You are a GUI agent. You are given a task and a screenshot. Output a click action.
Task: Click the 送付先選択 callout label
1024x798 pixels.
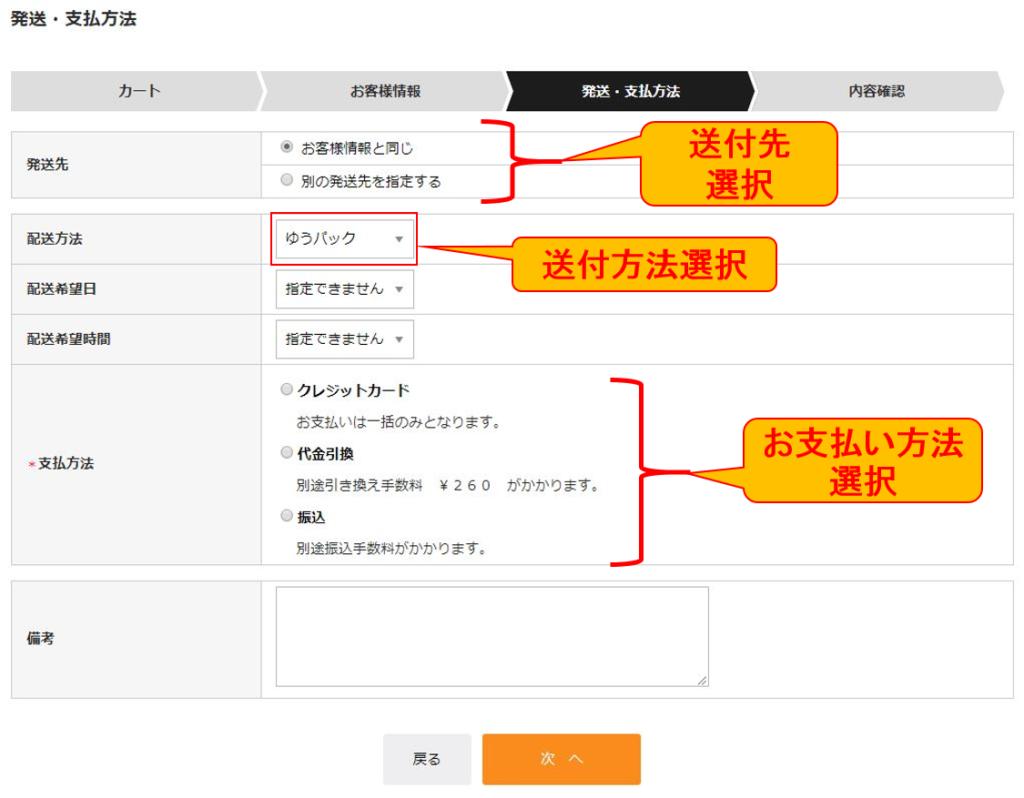coord(738,163)
